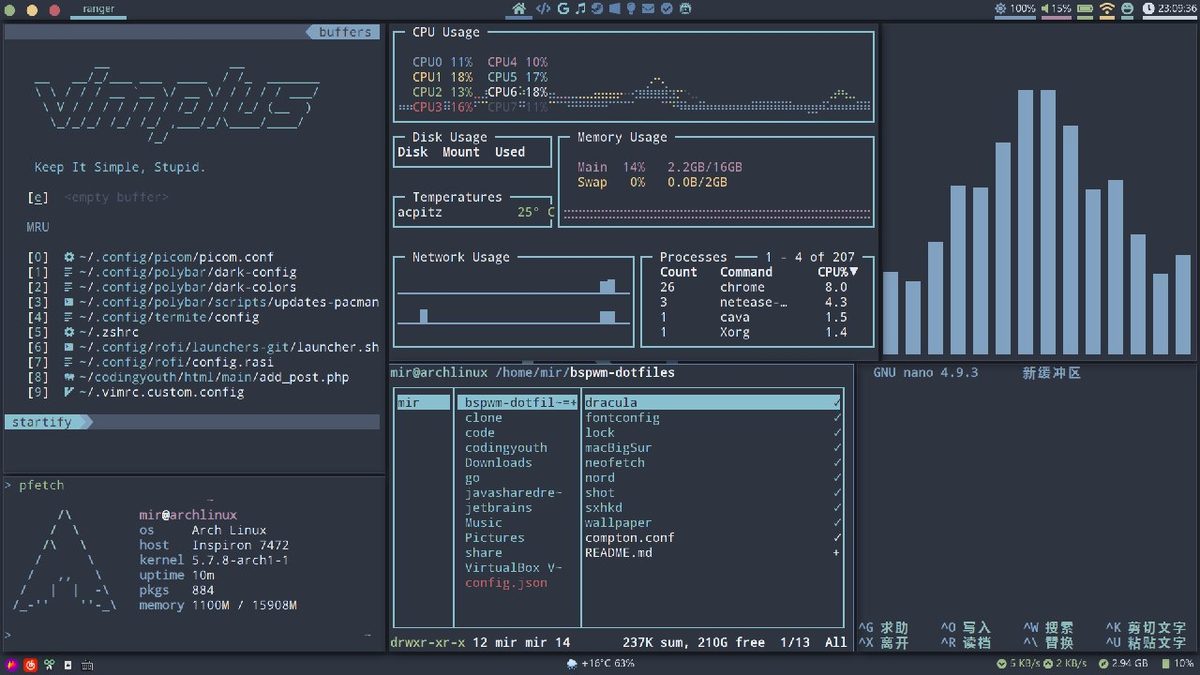
Task: Select the mir folder in ranger's parent column
Action: tap(423, 403)
